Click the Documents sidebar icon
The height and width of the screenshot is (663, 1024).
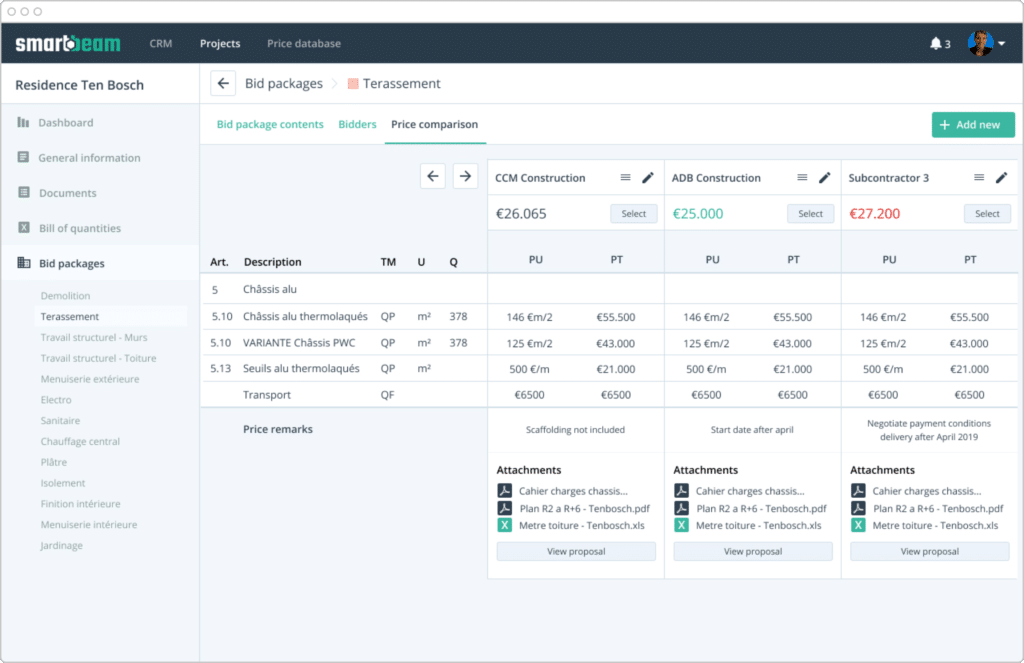22,192
